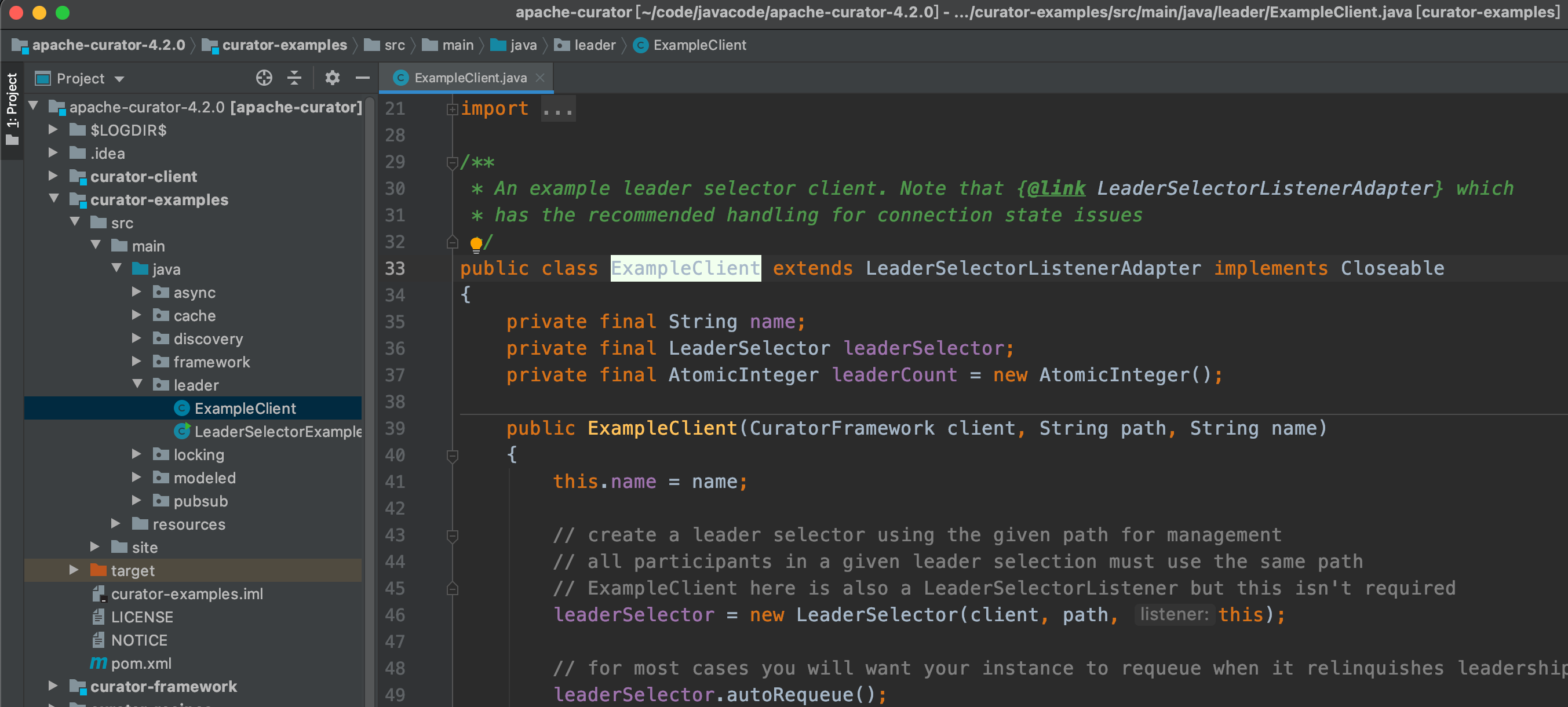Close the ExampleClient.java tab
This screenshot has width=1568, height=707.
pos(540,78)
